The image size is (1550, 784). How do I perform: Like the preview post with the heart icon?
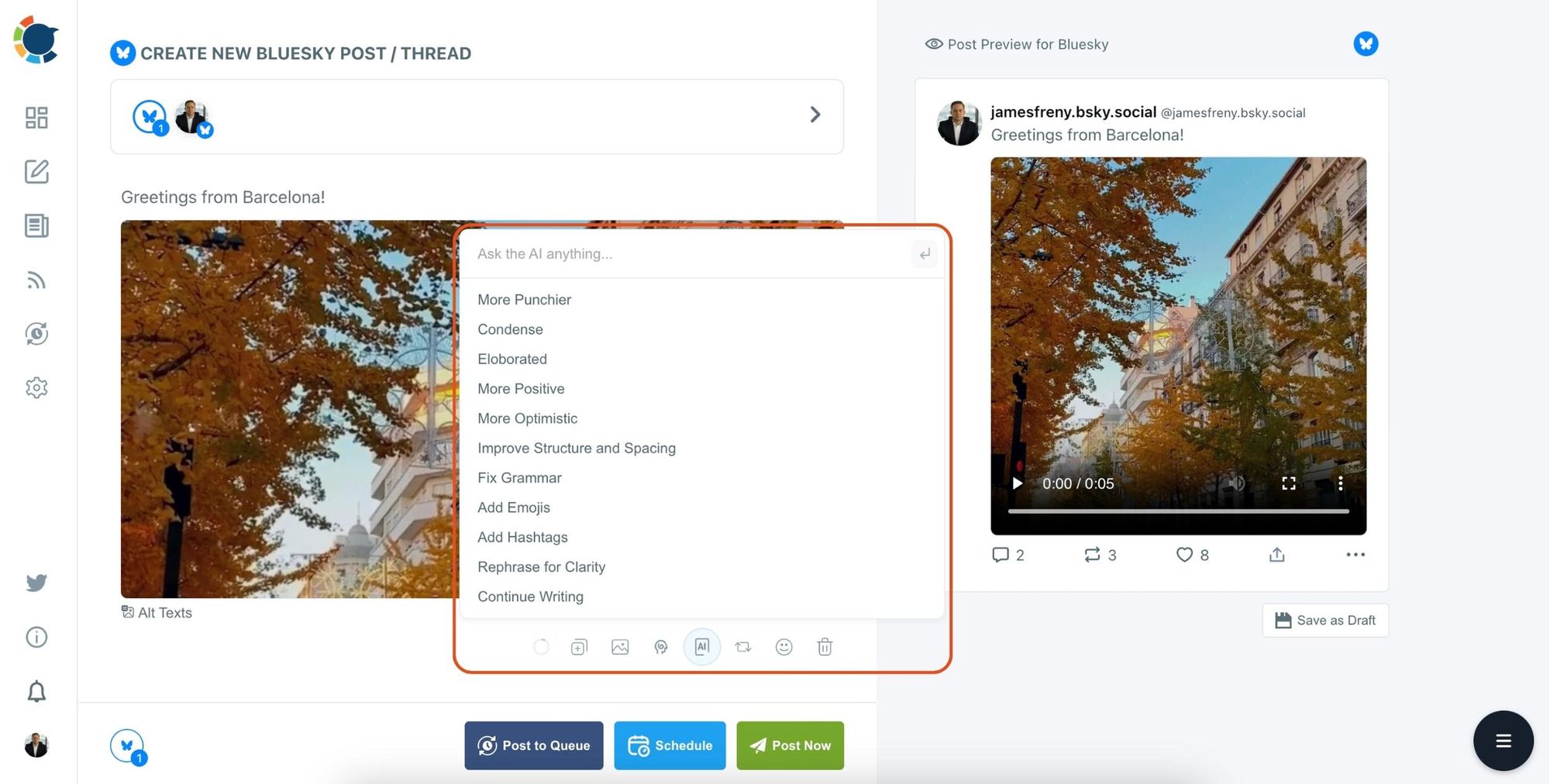(1184, 555)
